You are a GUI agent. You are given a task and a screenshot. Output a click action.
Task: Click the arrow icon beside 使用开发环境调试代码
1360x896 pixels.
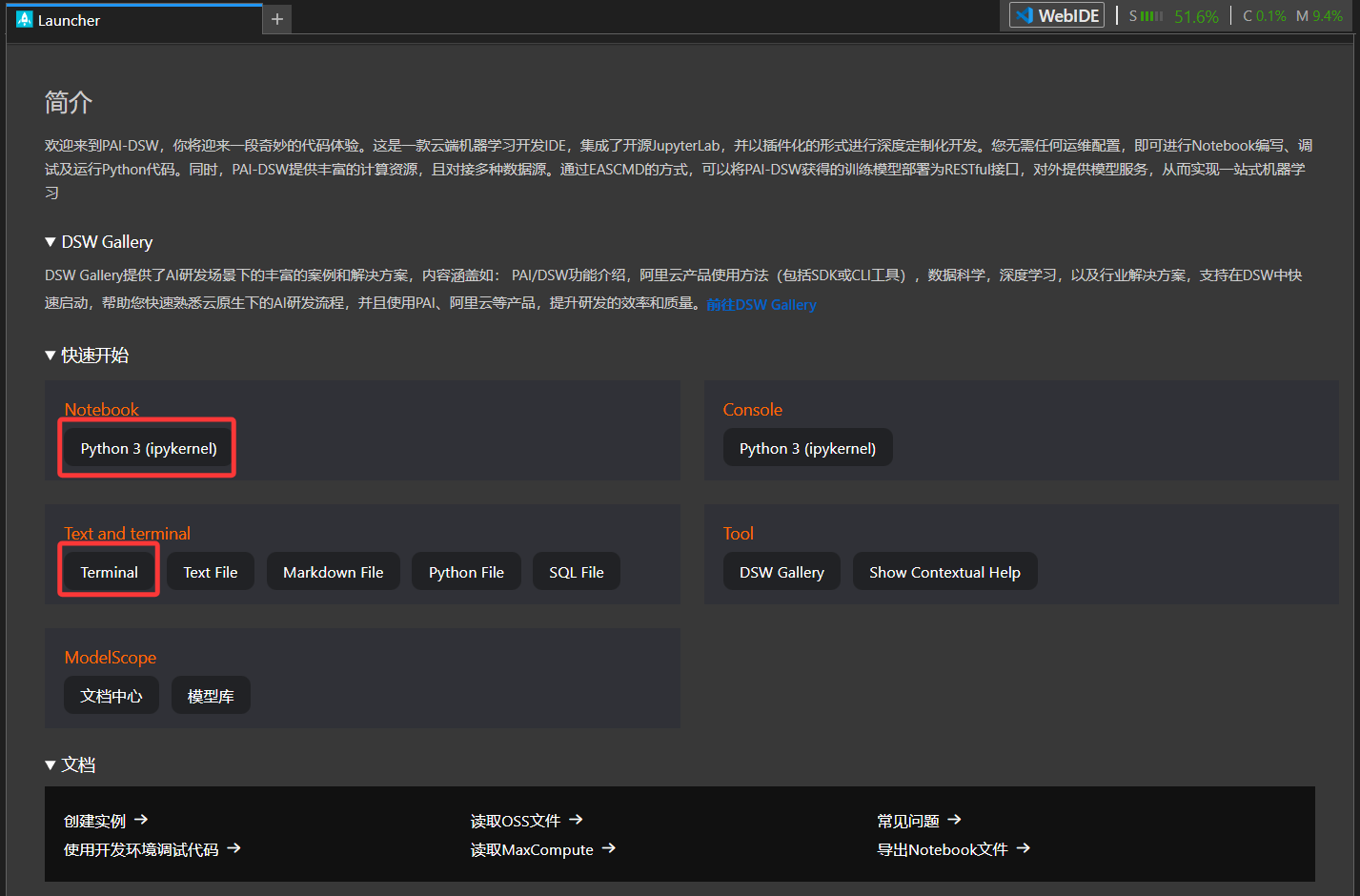point(234,848)
